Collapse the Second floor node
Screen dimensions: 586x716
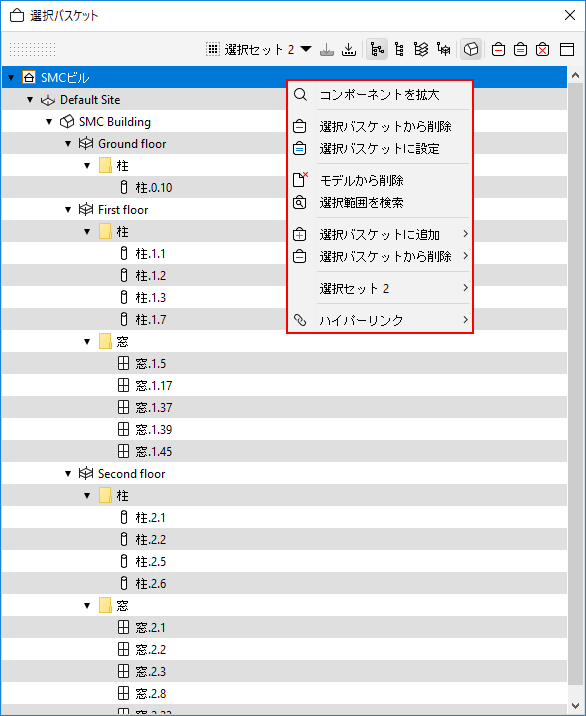coord(68,474)
